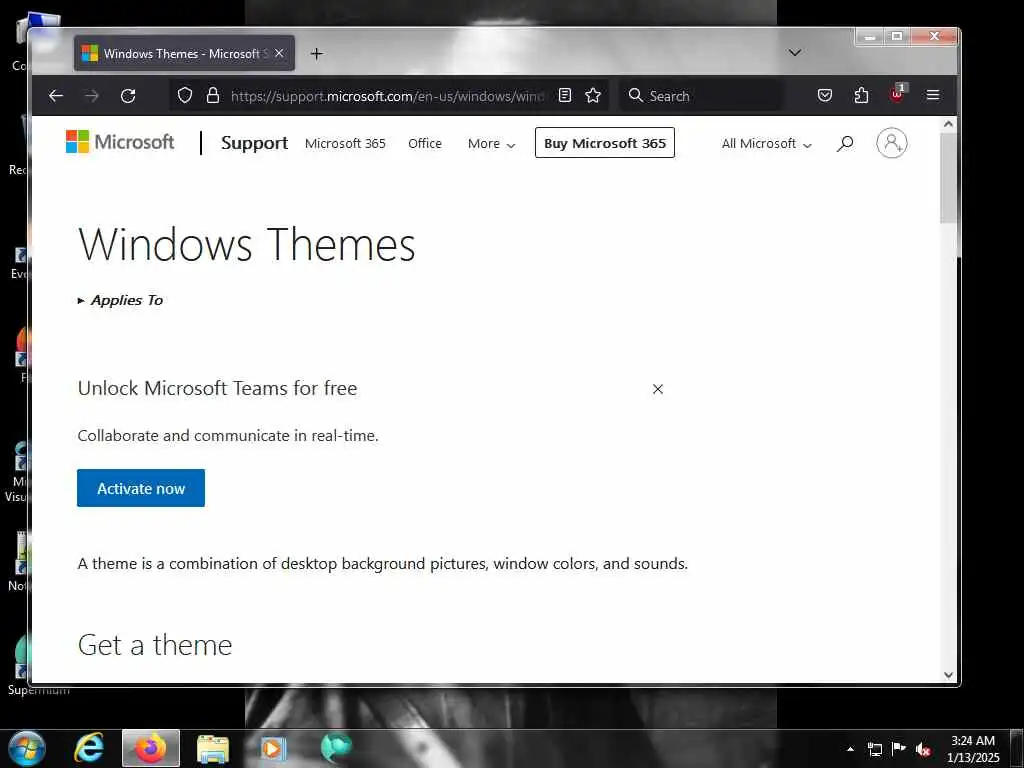Click the Get a theme heading text
1024x768 pixels.
[x=155, y=645]
